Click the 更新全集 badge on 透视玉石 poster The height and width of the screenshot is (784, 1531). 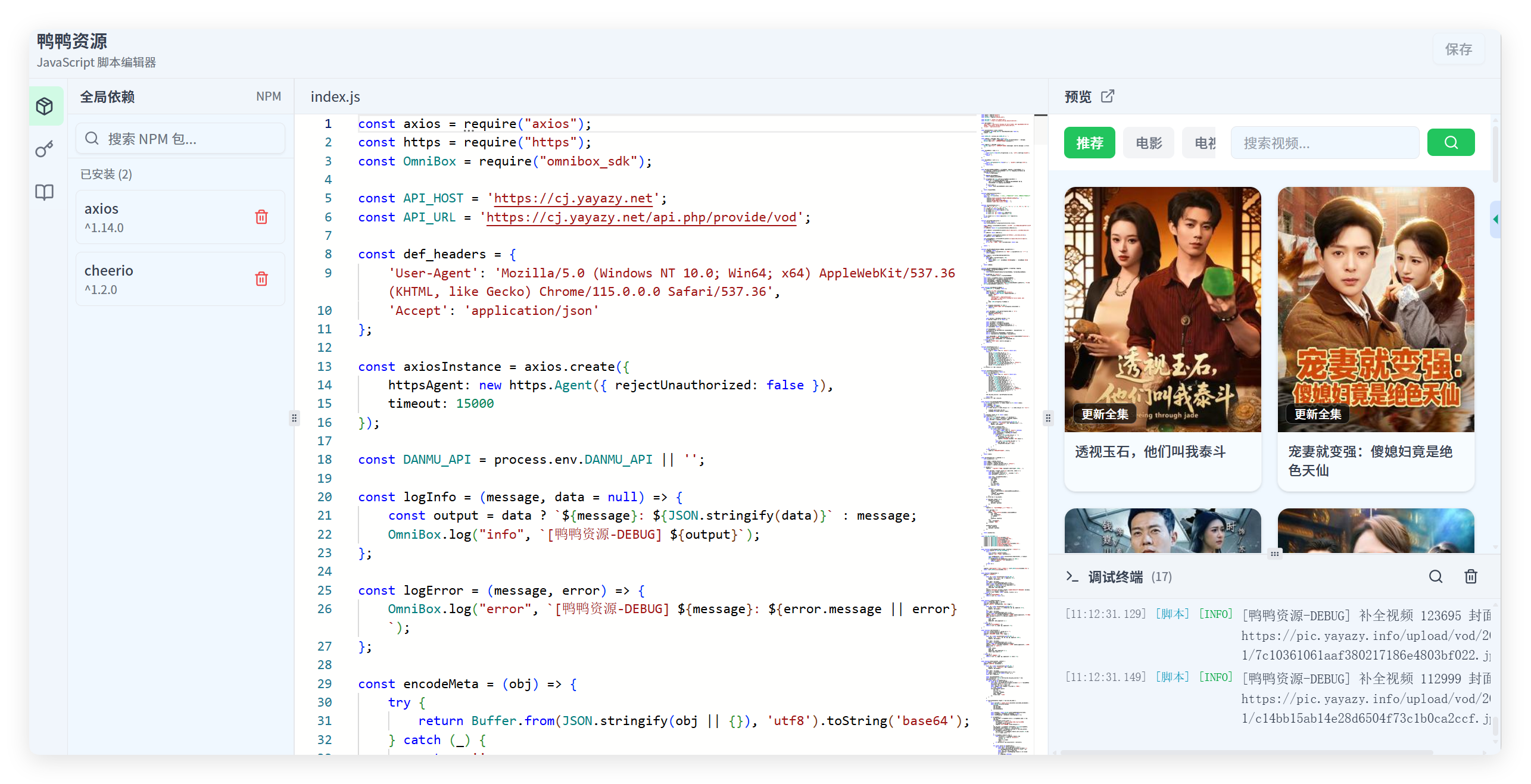(1105, 414)
